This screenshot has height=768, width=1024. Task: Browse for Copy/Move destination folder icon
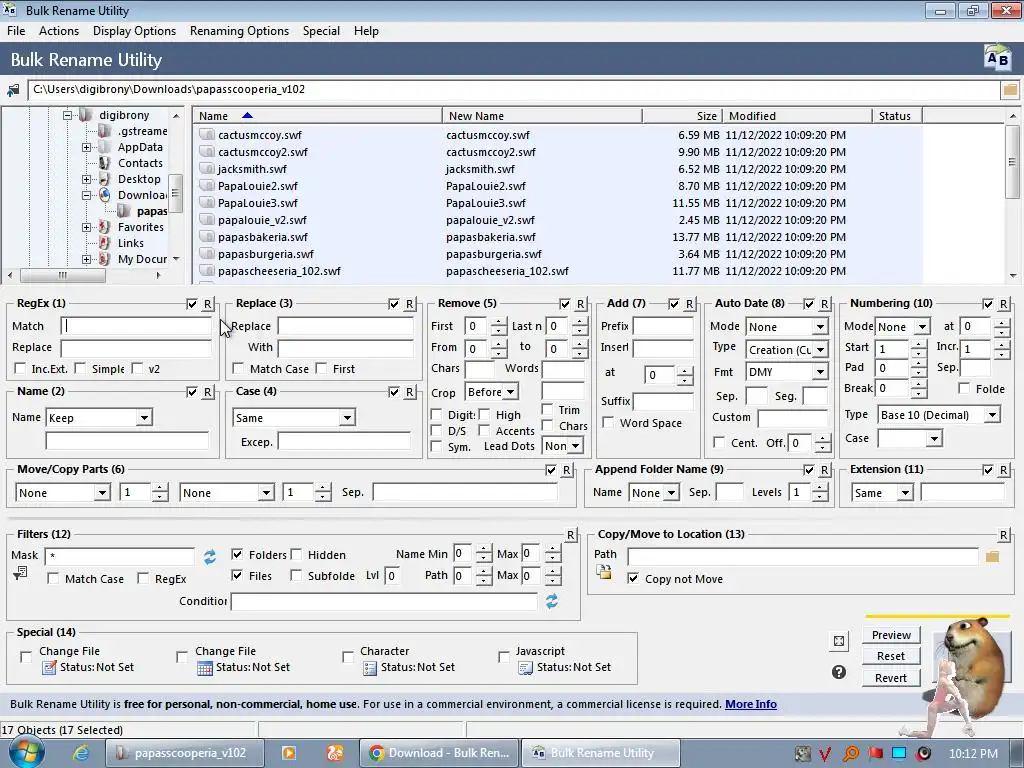[993, 556]
